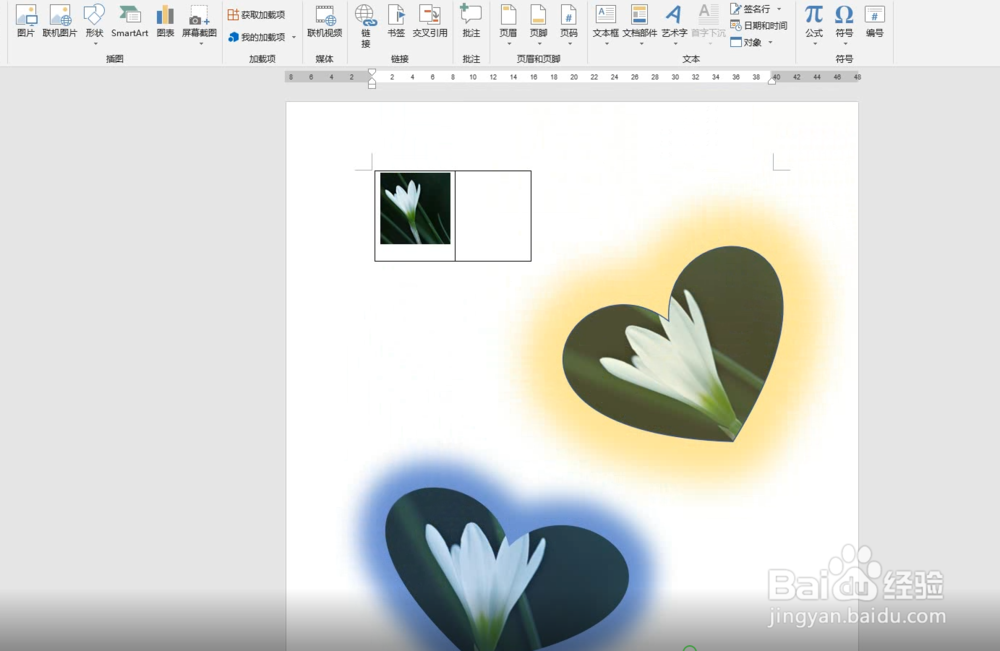Insert a chart with 图表

(x=165, y=21)
